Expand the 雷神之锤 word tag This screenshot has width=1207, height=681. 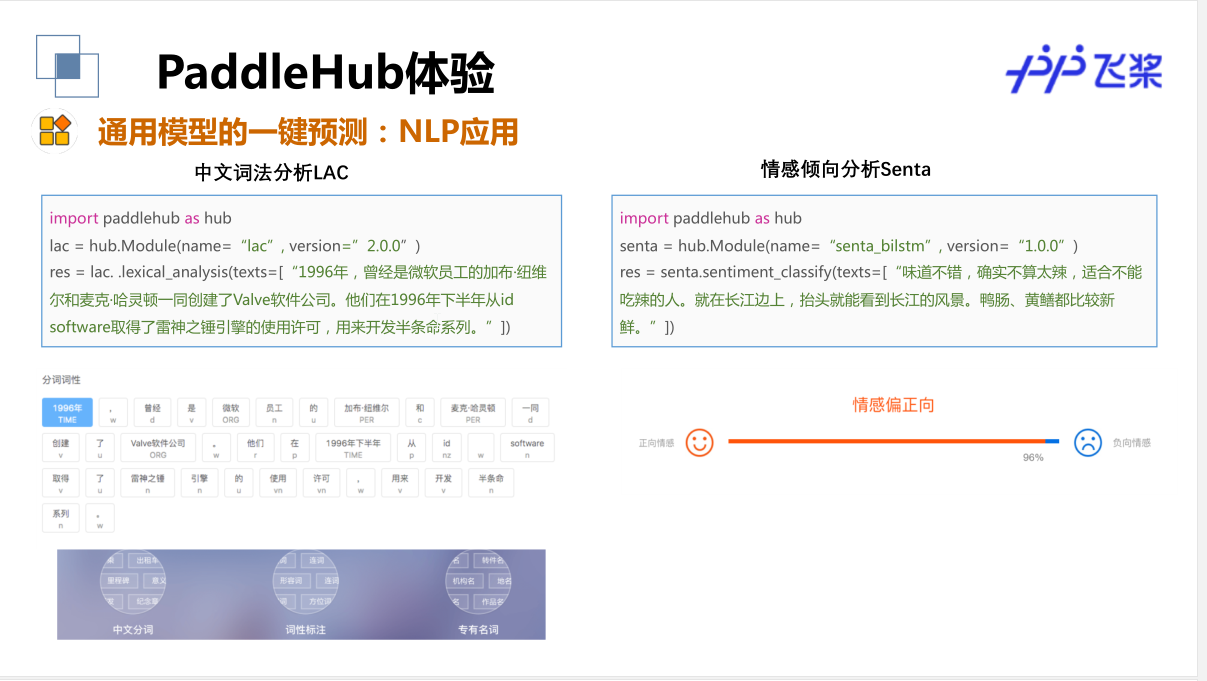[147, 482]
